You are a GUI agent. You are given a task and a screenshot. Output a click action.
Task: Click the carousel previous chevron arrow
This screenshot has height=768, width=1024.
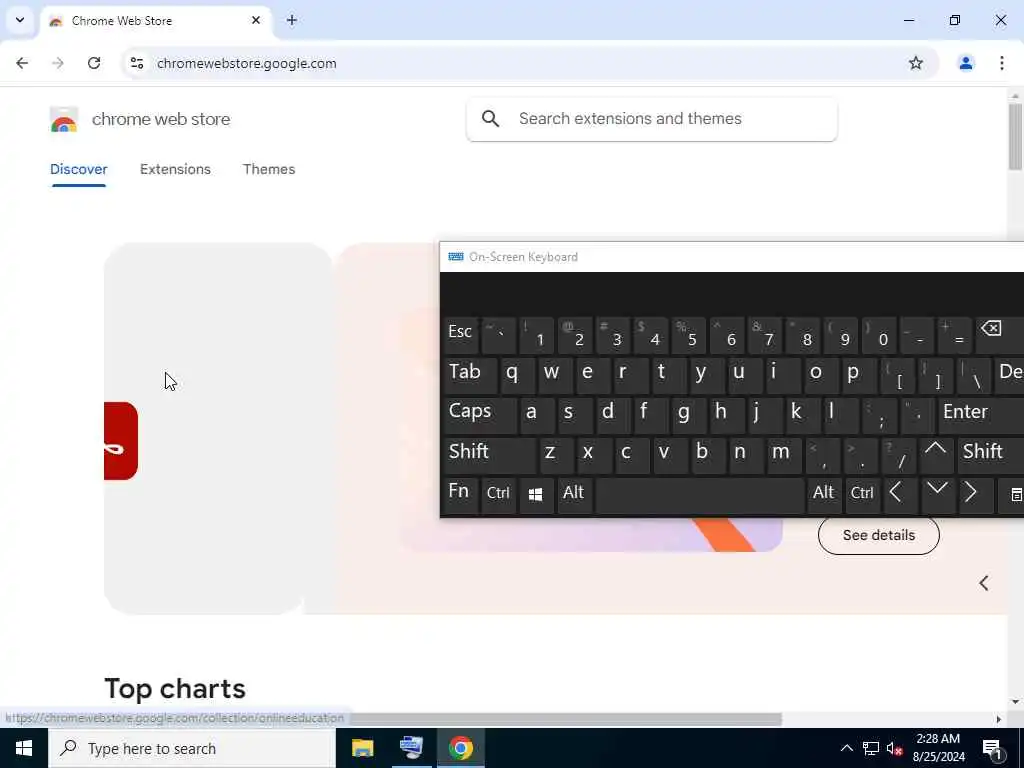click(984, 583)
